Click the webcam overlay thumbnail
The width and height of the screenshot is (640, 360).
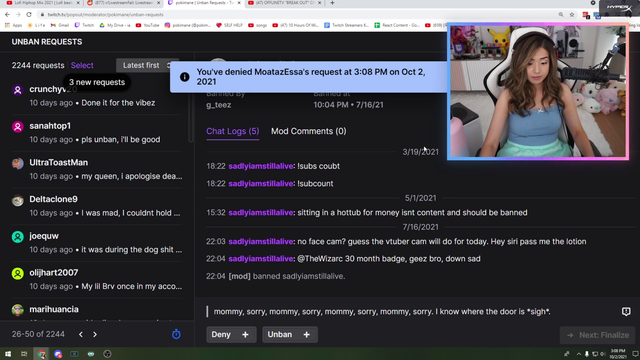pyautogui.click(x=538, y=91)
